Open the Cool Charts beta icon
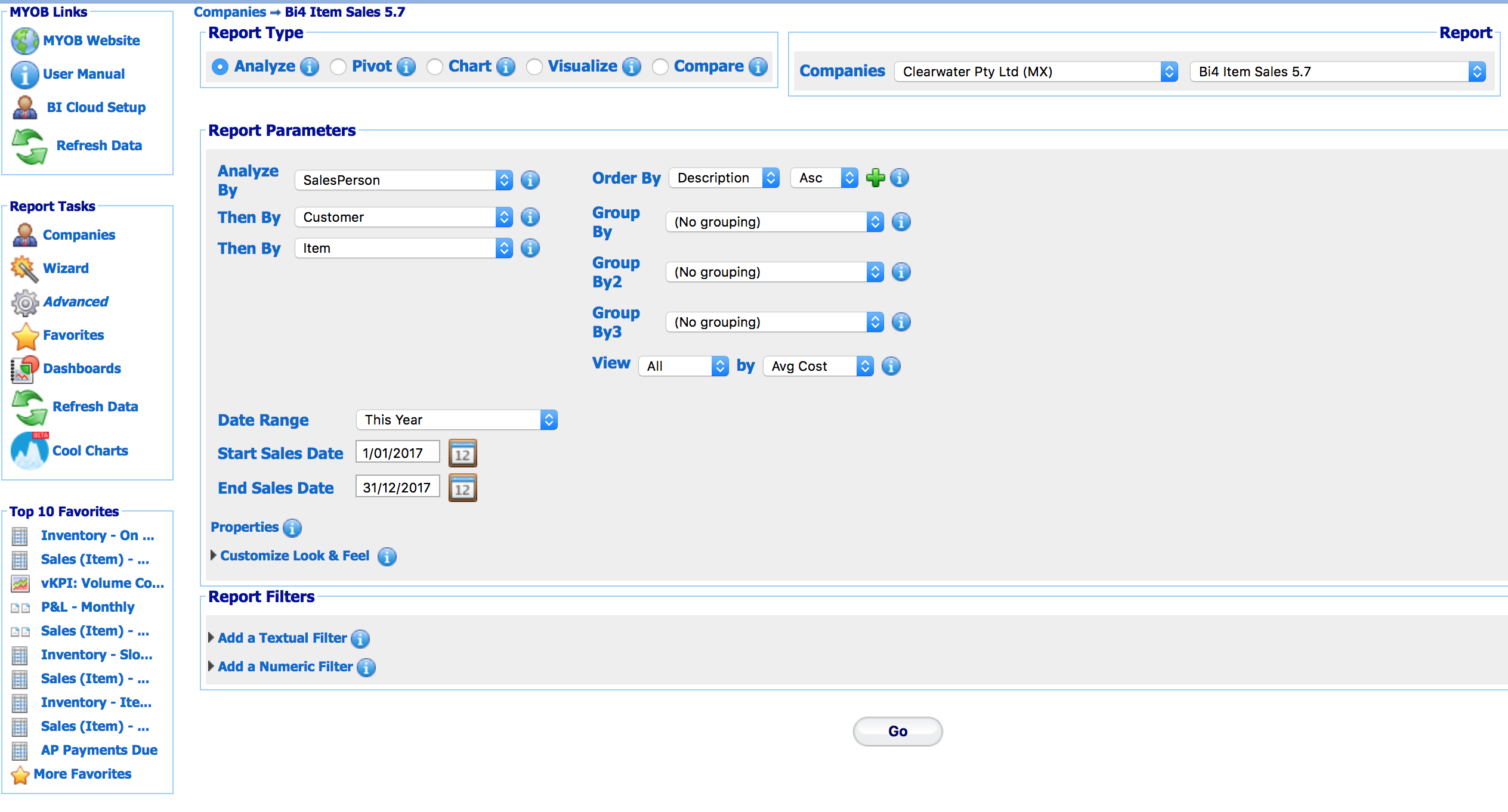1508x812 pixels. pyautogui.click(x=30, y=451)
